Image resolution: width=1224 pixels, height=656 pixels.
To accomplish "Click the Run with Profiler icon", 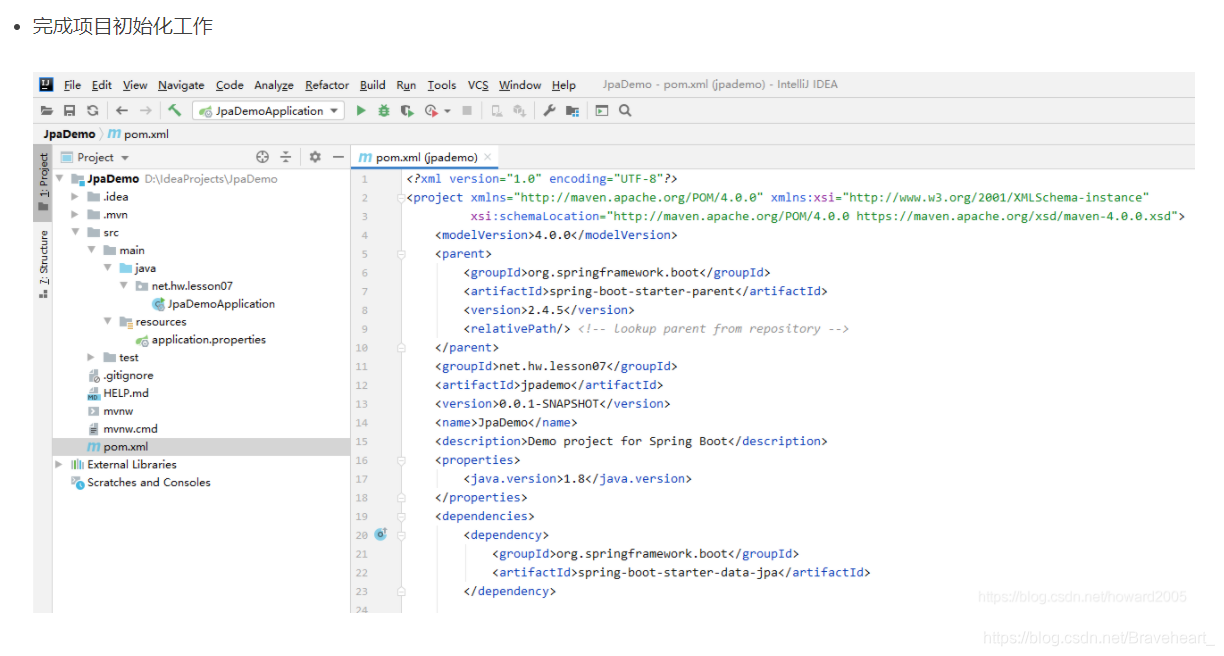I will click(431, 111).
